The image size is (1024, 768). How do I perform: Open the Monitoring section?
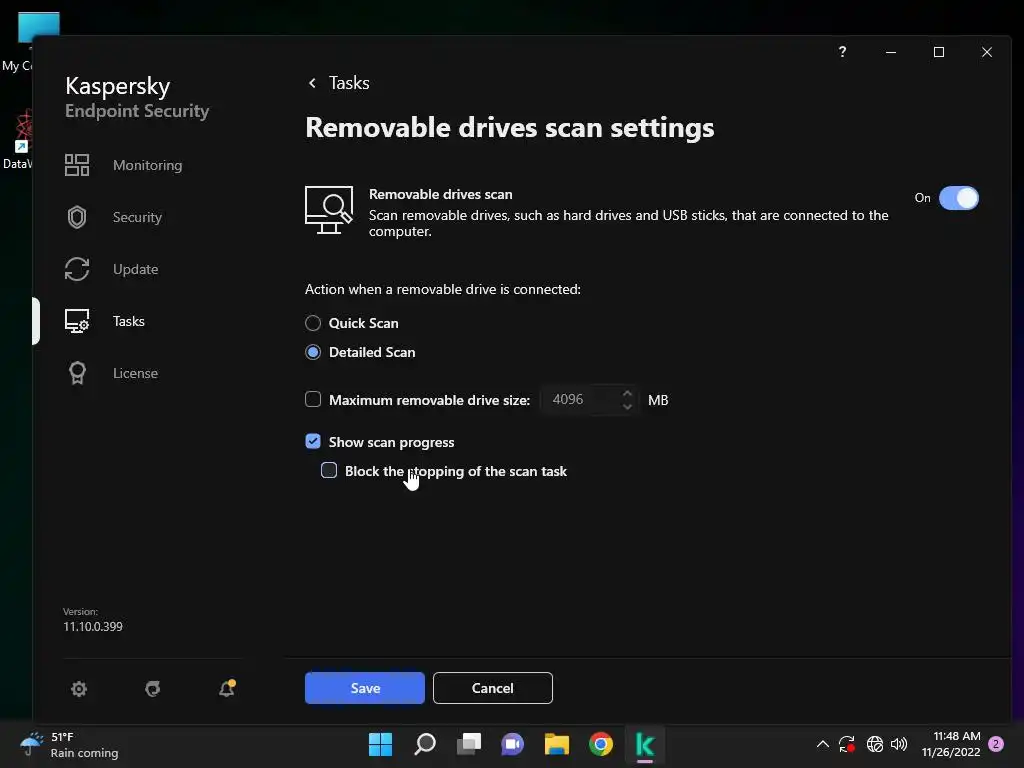pos(148,165)
